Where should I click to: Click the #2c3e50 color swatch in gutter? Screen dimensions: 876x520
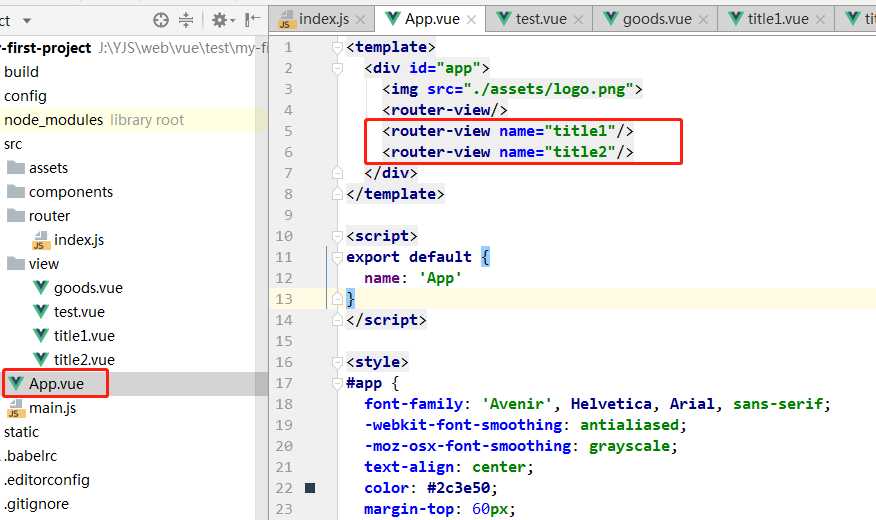310,488
